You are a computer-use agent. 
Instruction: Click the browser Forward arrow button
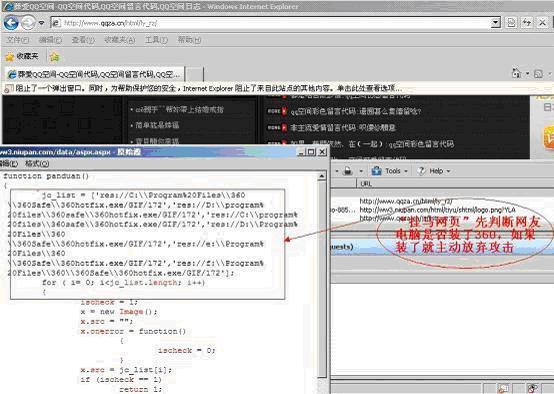[x=28, y=23]
